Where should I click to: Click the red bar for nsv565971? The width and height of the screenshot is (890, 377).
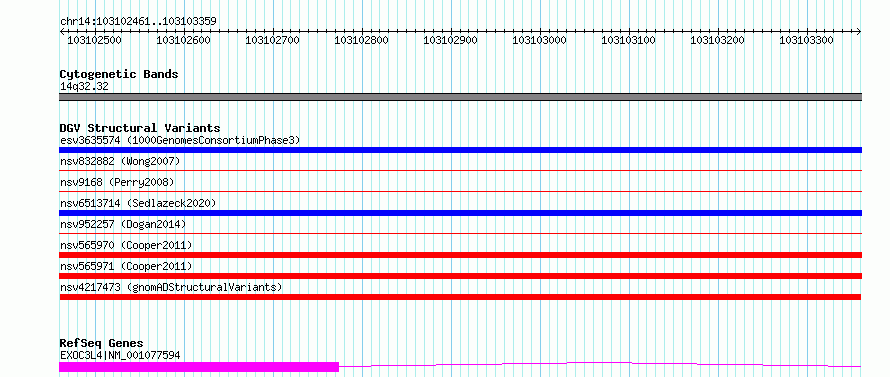click(460, 276)
